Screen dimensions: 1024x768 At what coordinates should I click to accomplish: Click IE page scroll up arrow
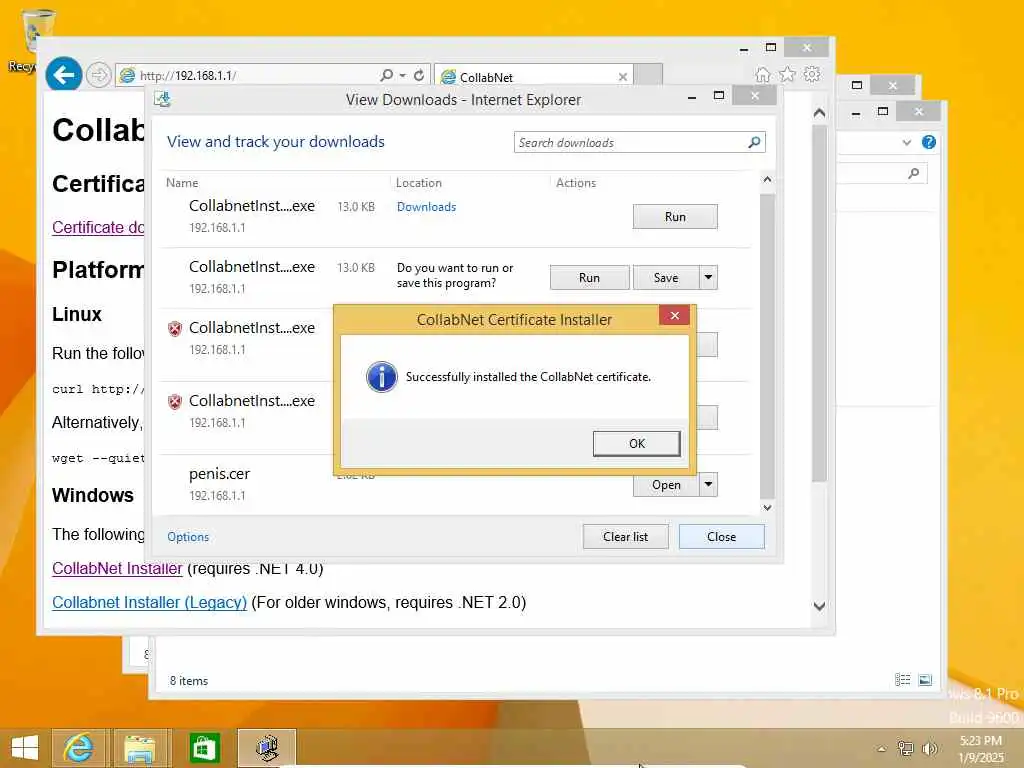[x=820, y=113]
